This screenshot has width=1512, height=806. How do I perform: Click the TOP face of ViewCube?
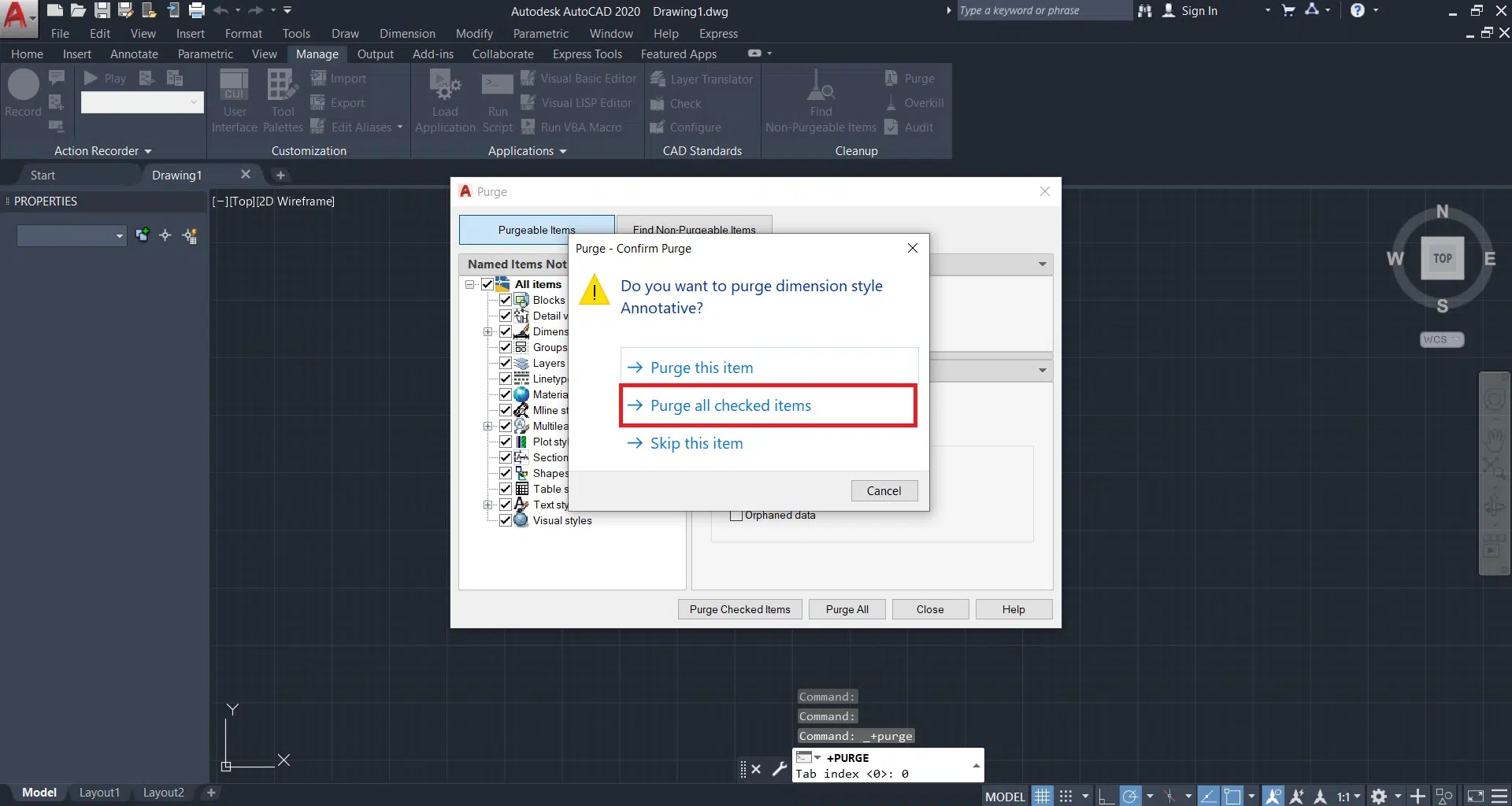[1442, 258]
